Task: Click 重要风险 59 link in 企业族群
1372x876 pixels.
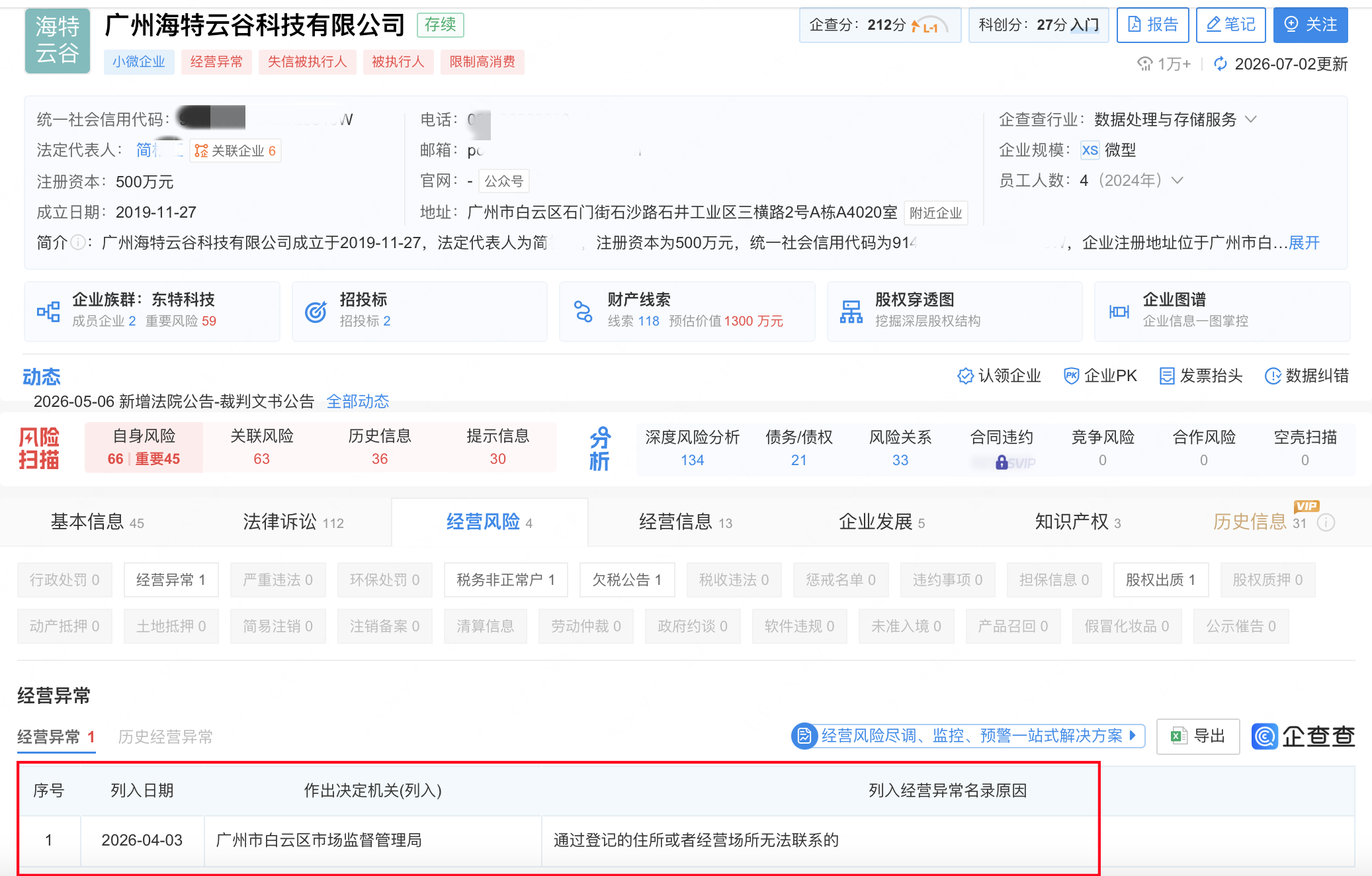Action: (x=181, y=321)
